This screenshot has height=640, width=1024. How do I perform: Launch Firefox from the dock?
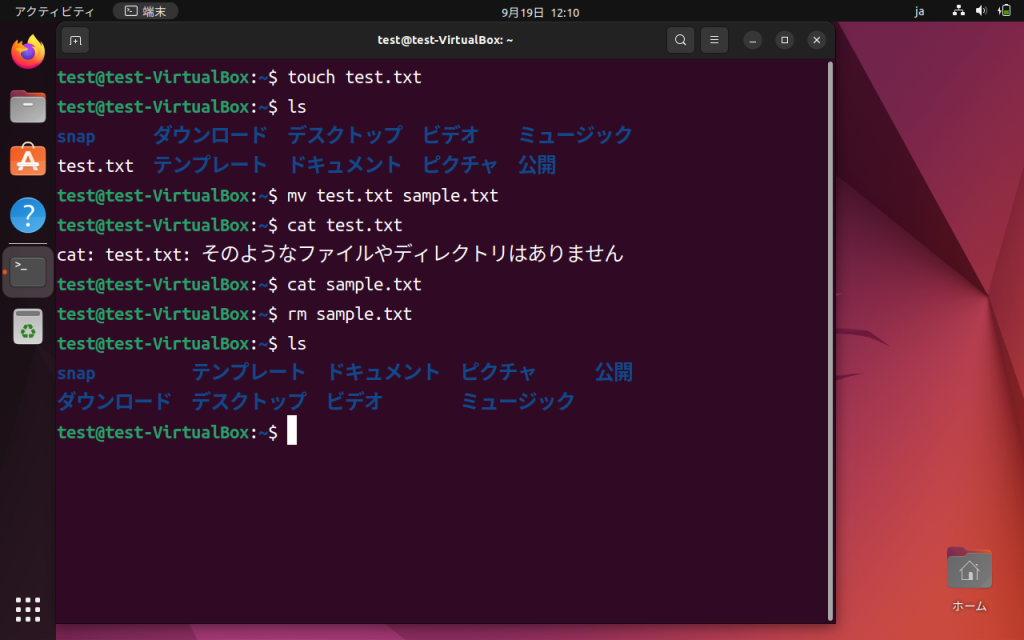28,52
